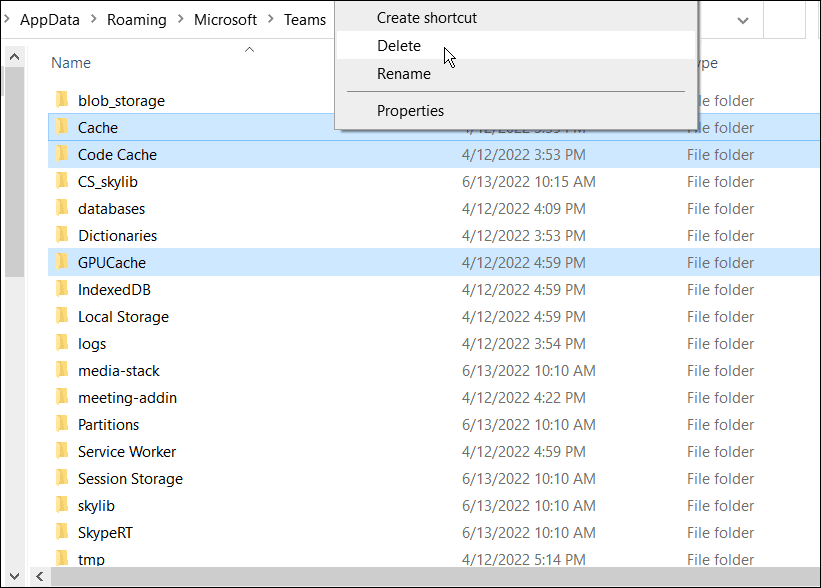Open the address bar history dropdown

[x=742, y=20]
